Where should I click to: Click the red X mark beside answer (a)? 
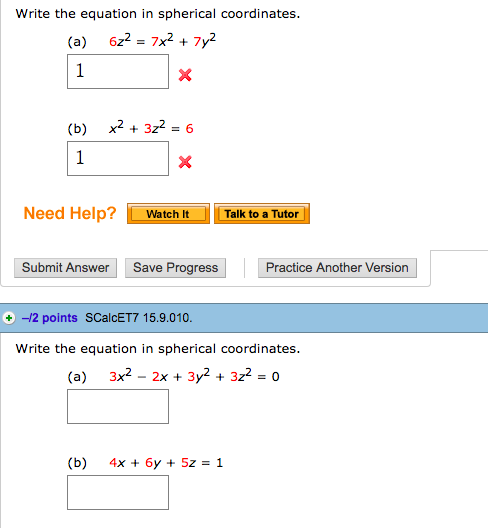click(185, 75)
